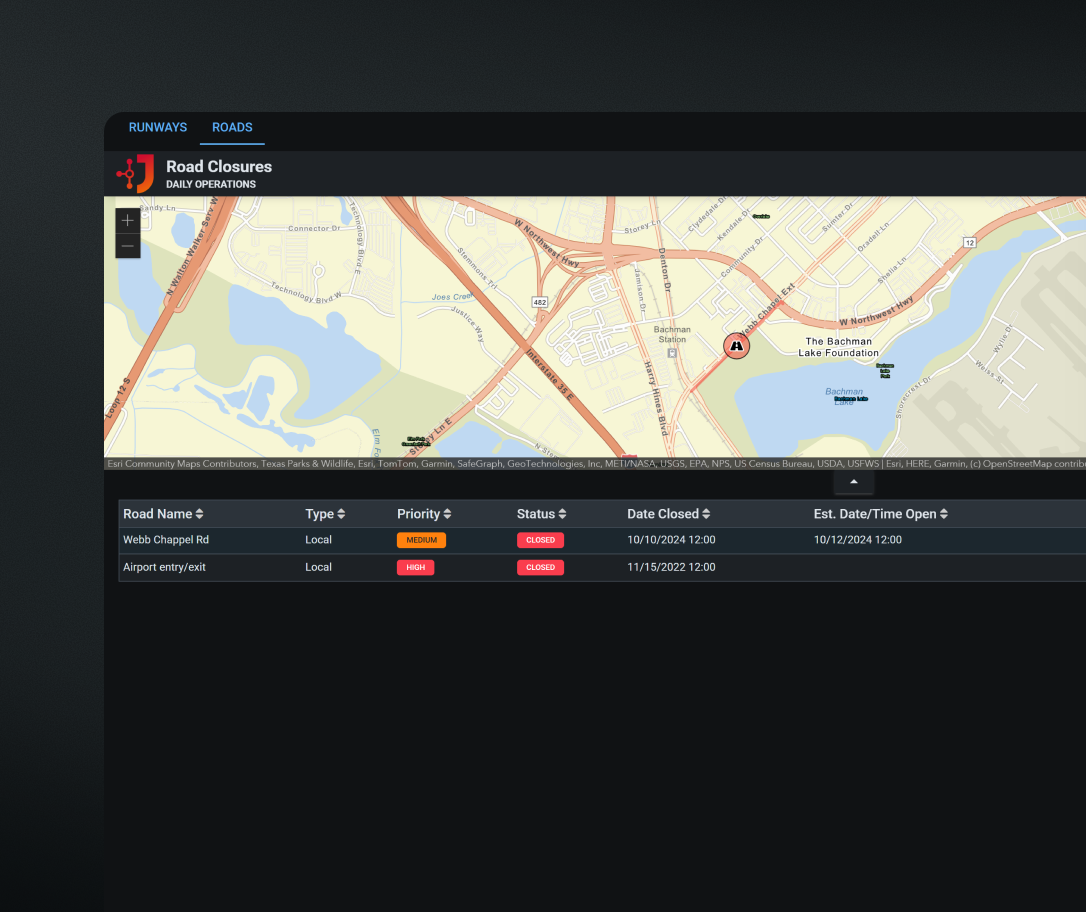This screenshot has width=1086, height=913.
Task: Click CLOSED status for Webb Chappel Rd
Action: pyautogui.click(x=540, y=540)
